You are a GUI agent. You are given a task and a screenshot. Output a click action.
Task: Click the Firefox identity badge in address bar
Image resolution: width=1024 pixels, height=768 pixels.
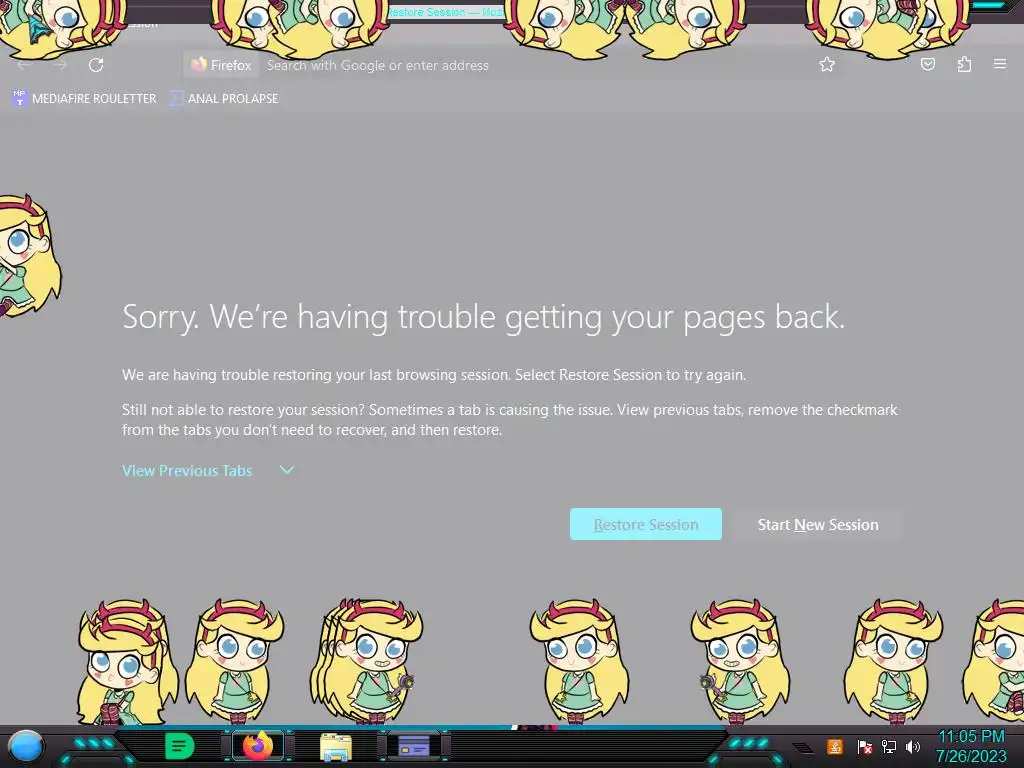point(221,65)
